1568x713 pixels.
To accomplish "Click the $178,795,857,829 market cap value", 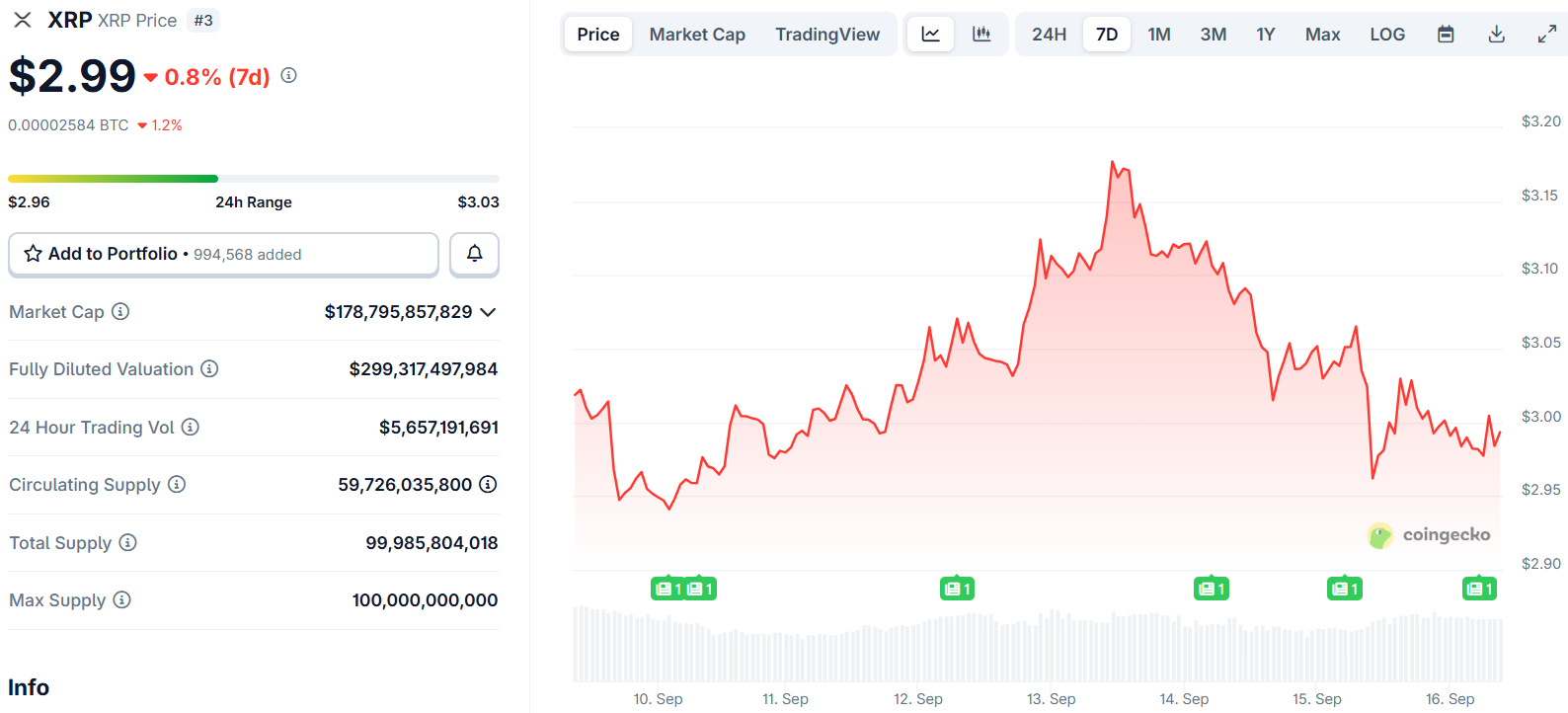I will 398,312.
